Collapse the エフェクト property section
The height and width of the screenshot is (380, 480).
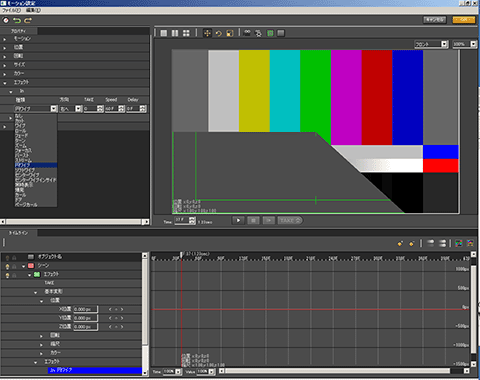5,83
